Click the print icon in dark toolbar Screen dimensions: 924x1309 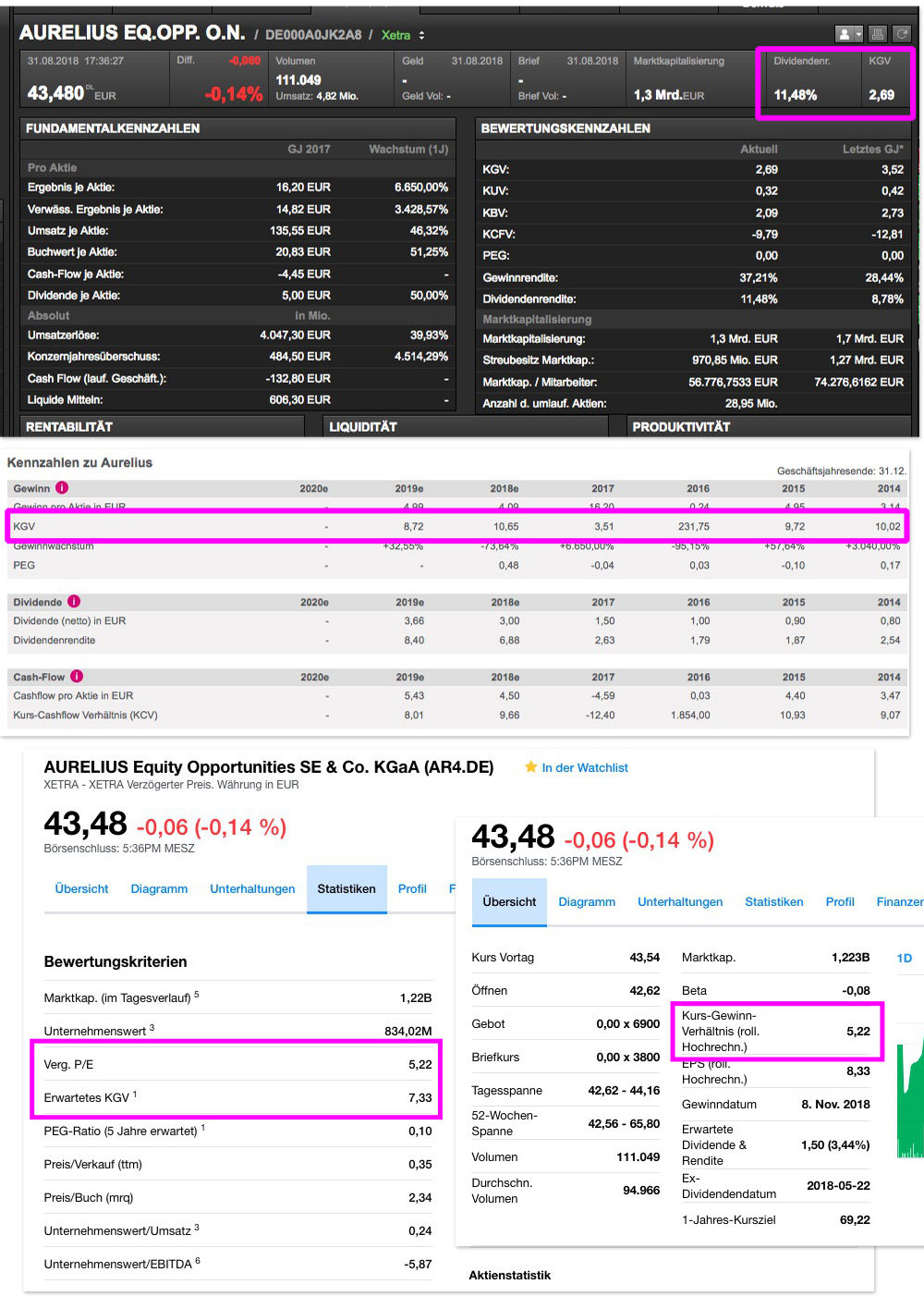[878, 34]
